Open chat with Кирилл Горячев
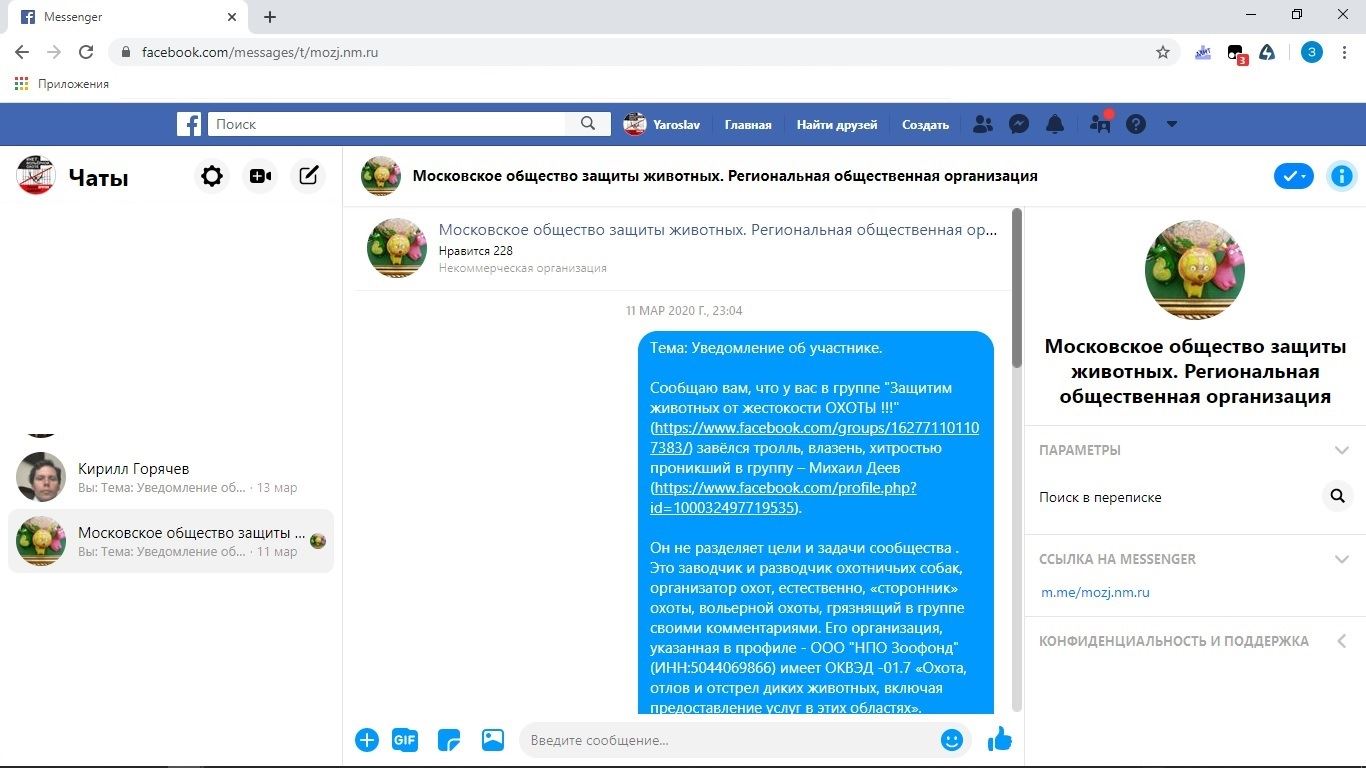 click(171, 477)
